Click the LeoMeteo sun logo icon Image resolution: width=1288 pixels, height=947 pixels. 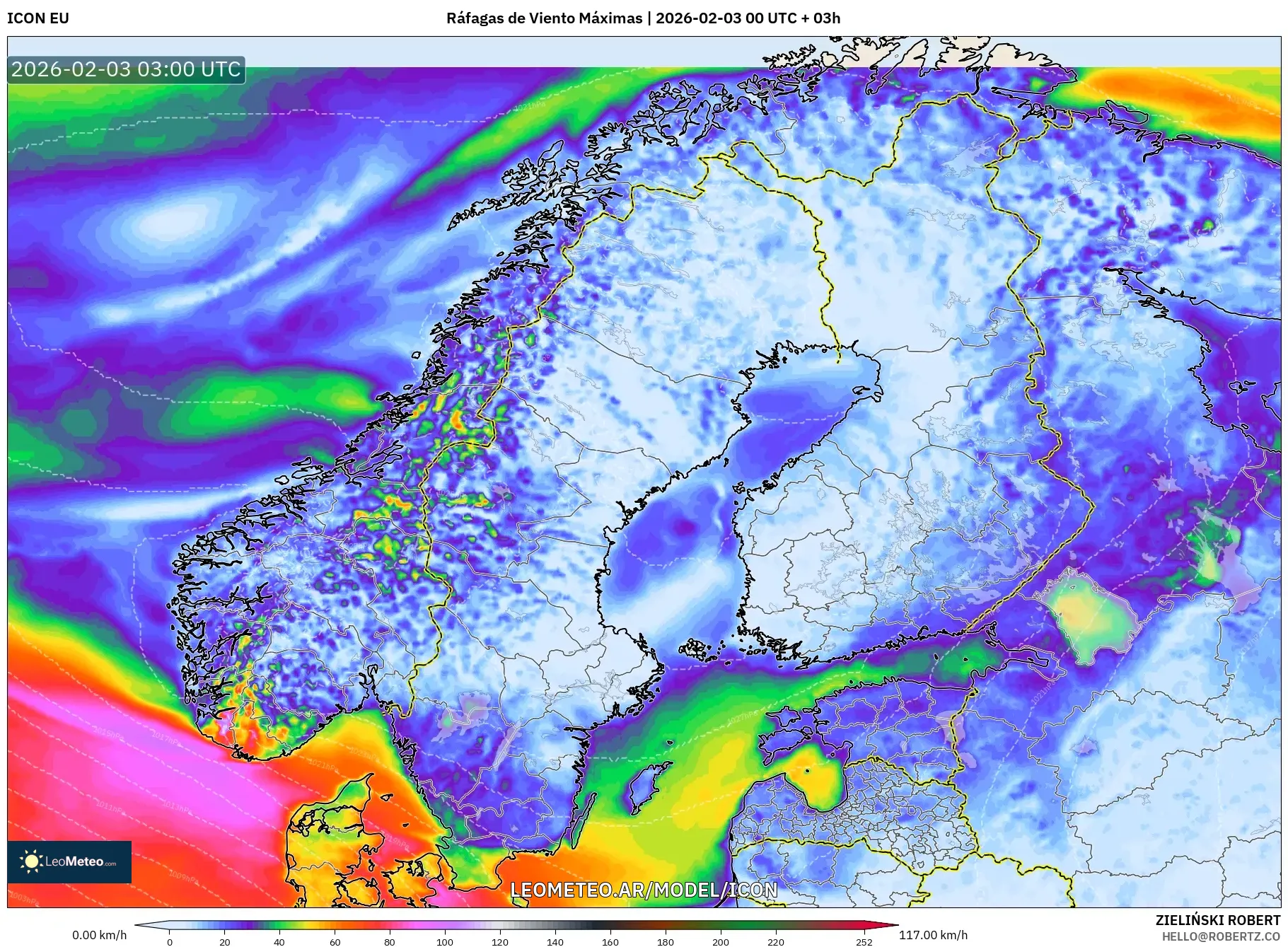pos(31,860)
